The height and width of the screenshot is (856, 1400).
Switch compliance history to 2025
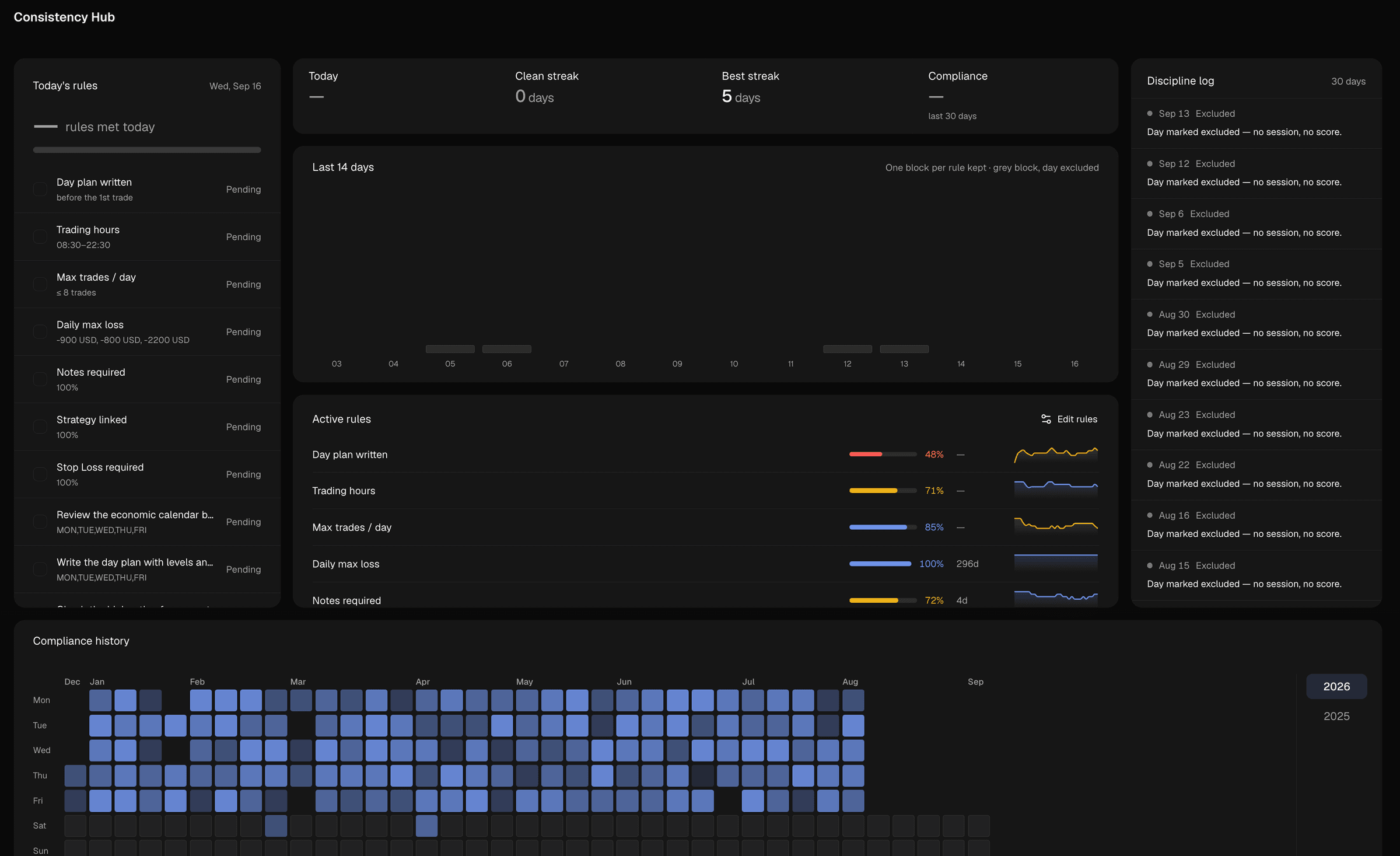point(1336,716)
